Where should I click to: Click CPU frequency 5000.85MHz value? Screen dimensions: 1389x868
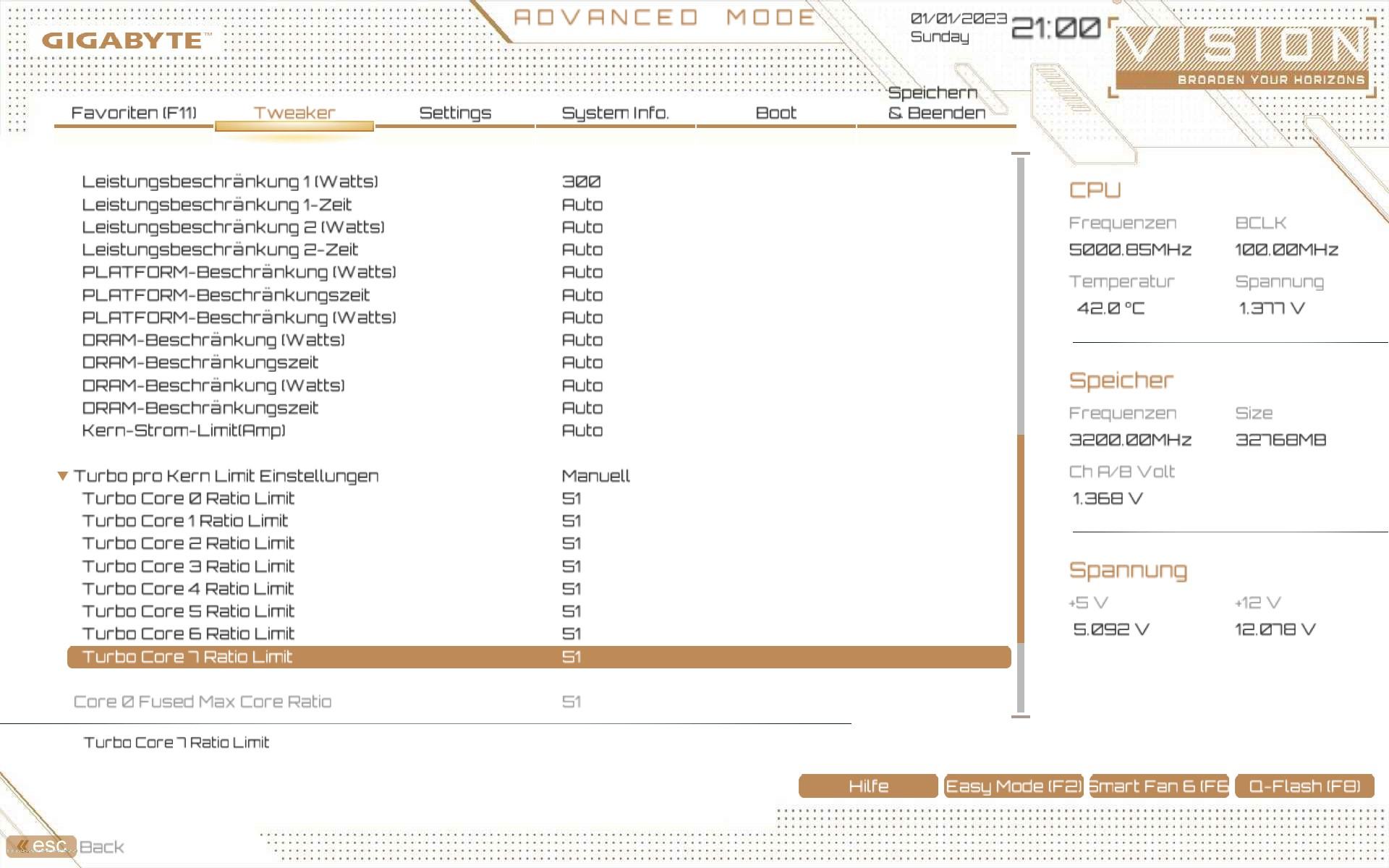pyautogui.click(x=1130, y=250)
